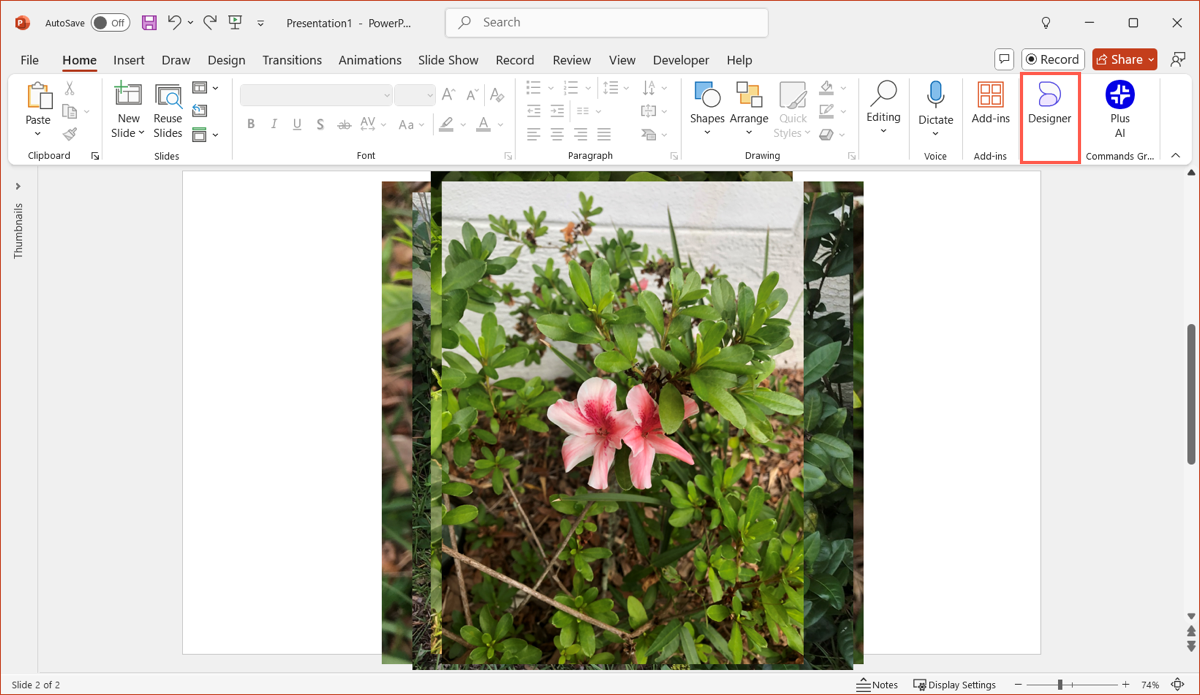Viewport: 1200px width, 695px height.
Task: Switch to the Insert tab
Action: tap(129, 60)
